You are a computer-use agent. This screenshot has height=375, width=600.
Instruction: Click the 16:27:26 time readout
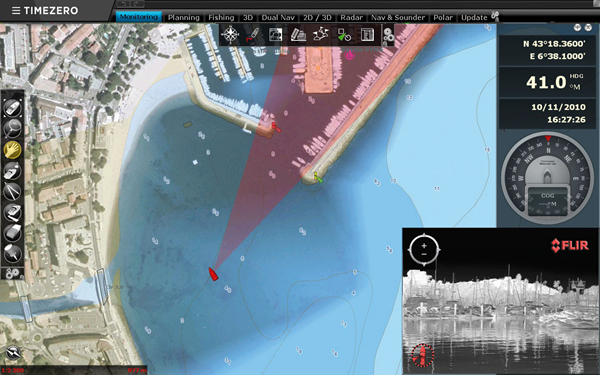click(566, 119)
